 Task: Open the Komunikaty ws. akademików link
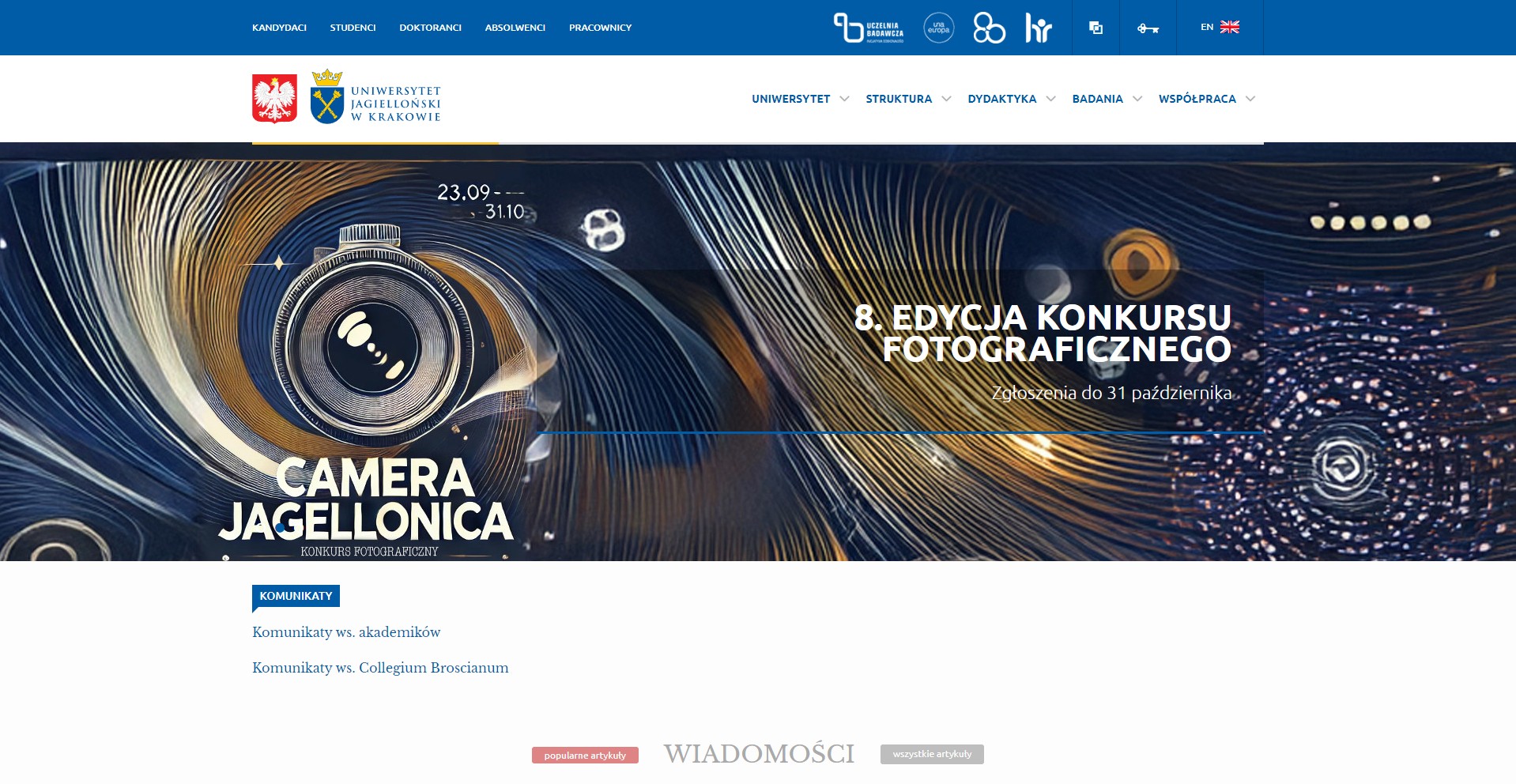click(x=346, y=632)
